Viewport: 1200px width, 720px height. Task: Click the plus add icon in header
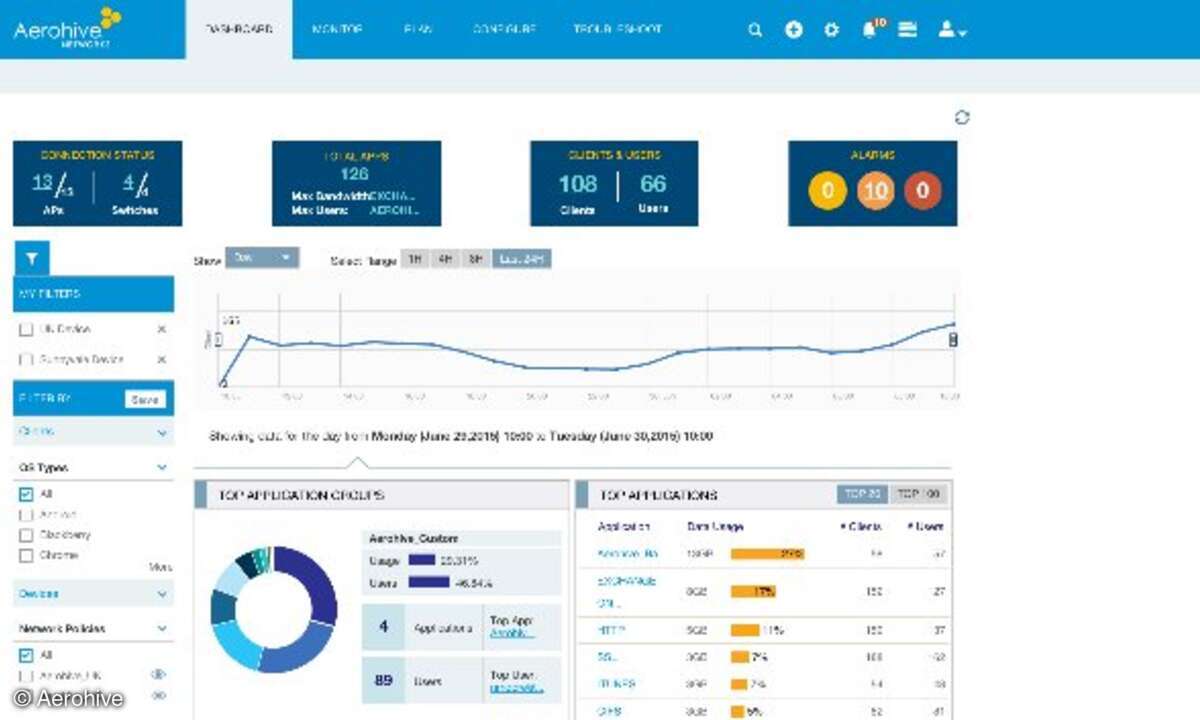coord(793,30)
